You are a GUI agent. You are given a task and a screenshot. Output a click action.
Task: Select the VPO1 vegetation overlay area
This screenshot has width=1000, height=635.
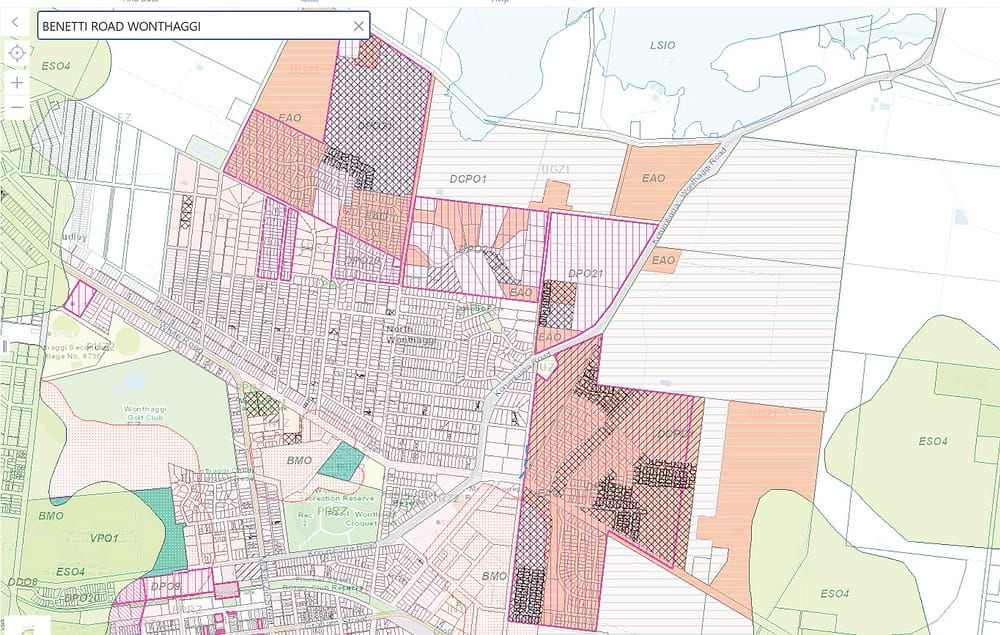[104, 537]
